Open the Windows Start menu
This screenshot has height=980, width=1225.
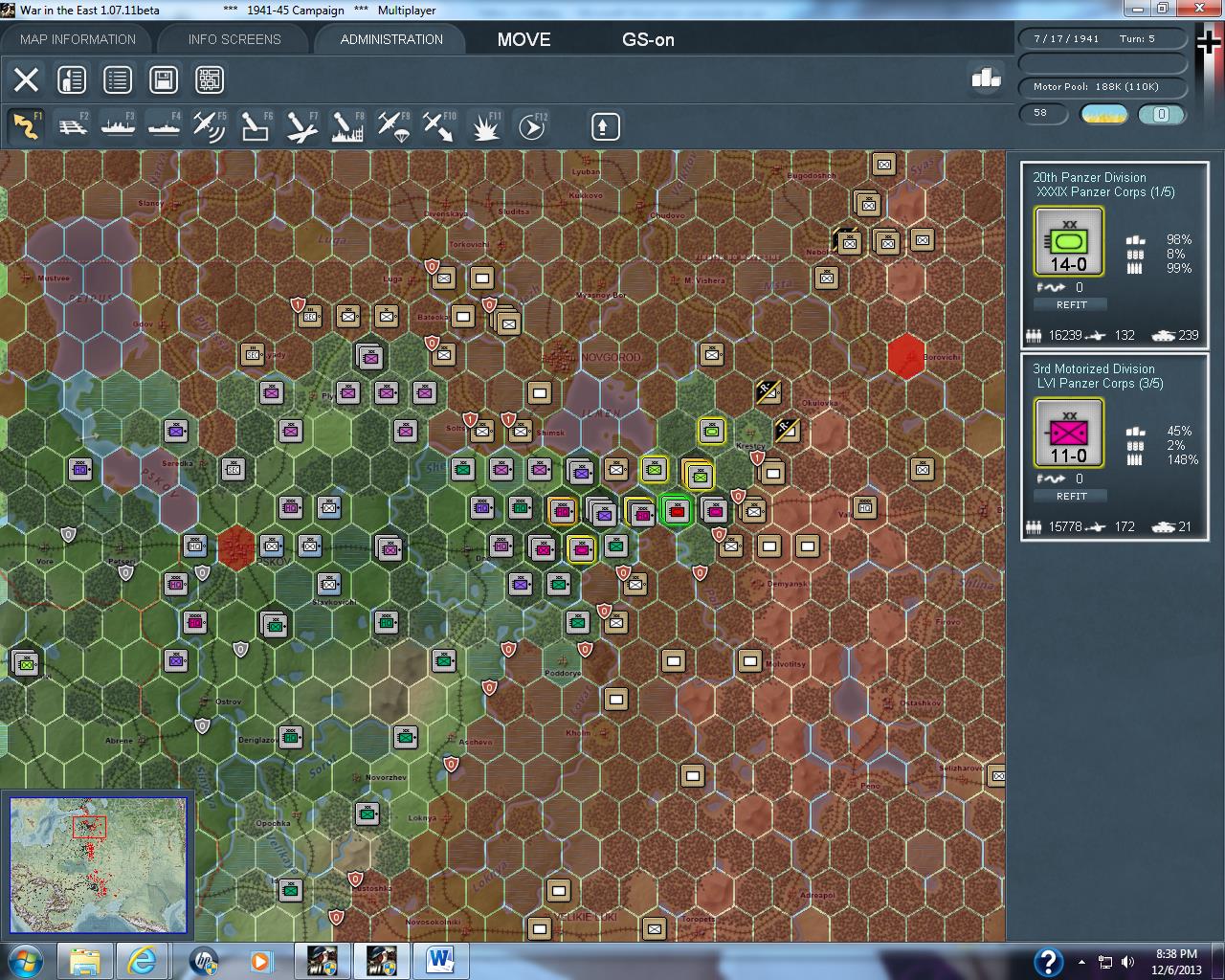click(26, 960)
